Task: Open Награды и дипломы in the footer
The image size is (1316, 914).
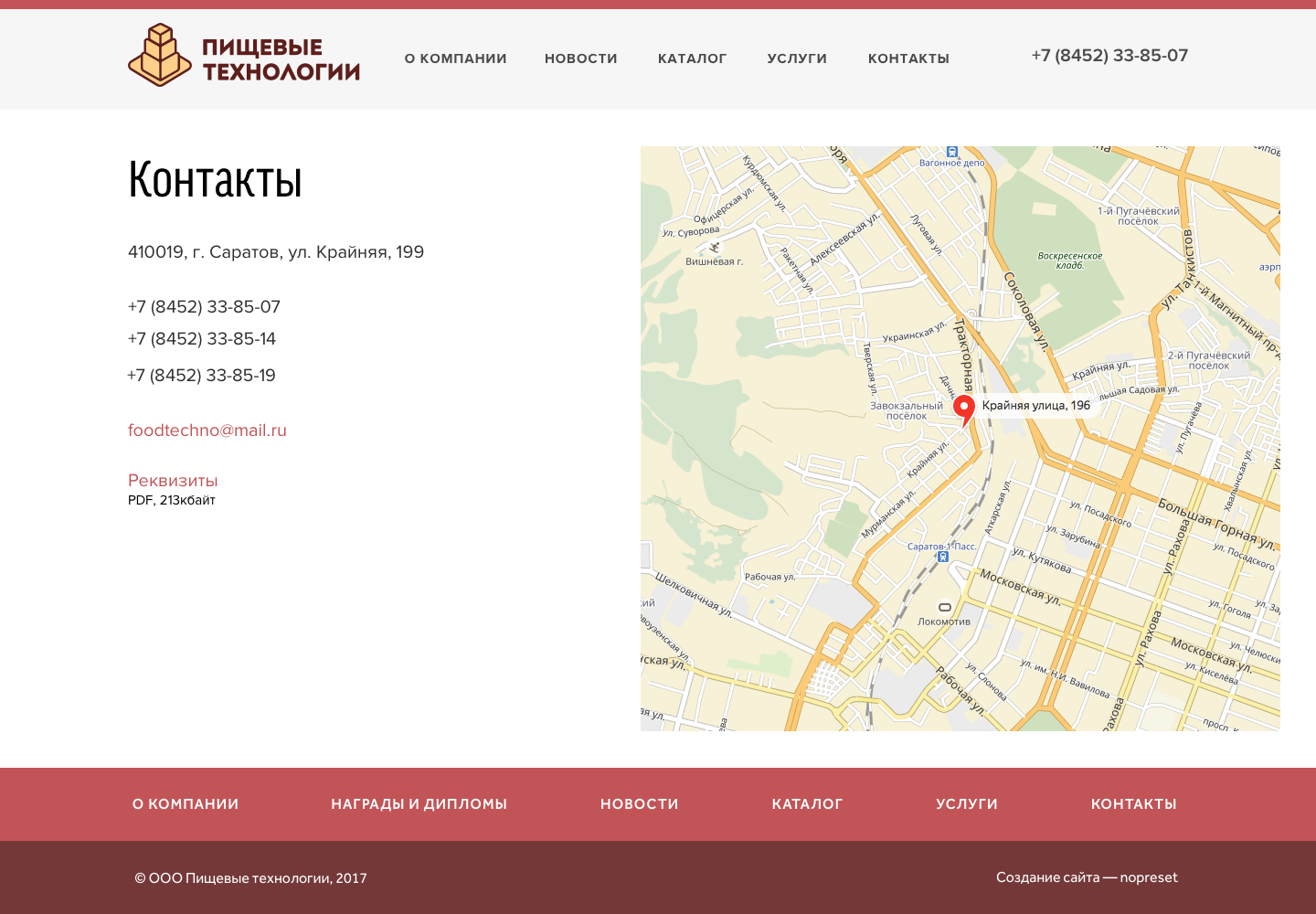Action: (419, 804)
